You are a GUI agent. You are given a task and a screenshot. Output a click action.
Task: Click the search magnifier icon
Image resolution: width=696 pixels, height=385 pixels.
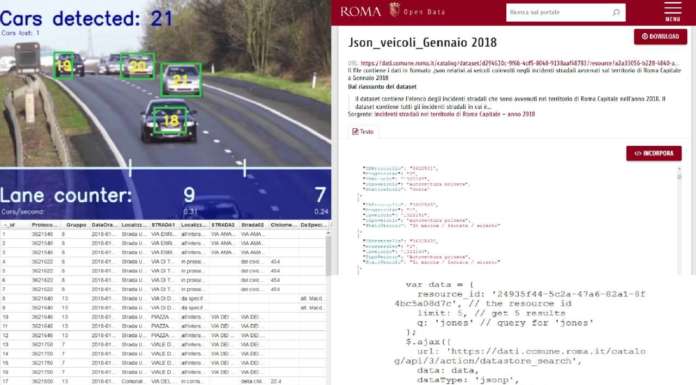[616, 12]
